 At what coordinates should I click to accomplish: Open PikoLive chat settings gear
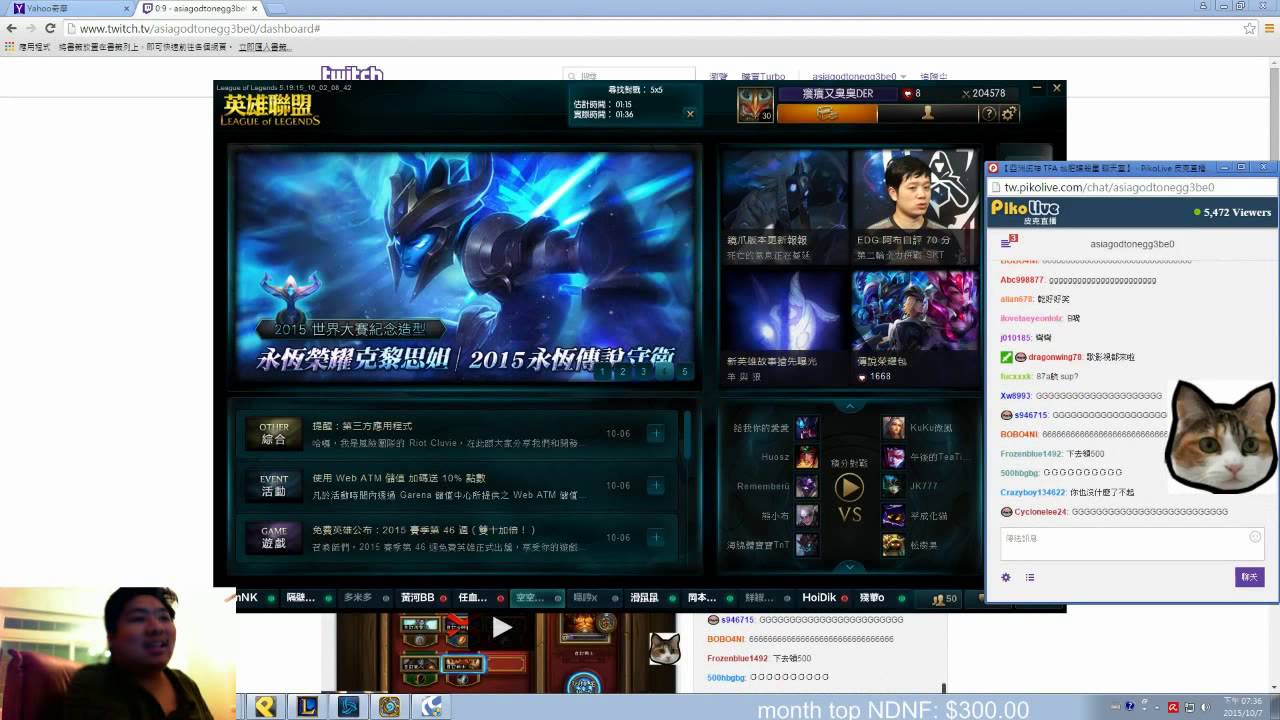[1006, 577]
